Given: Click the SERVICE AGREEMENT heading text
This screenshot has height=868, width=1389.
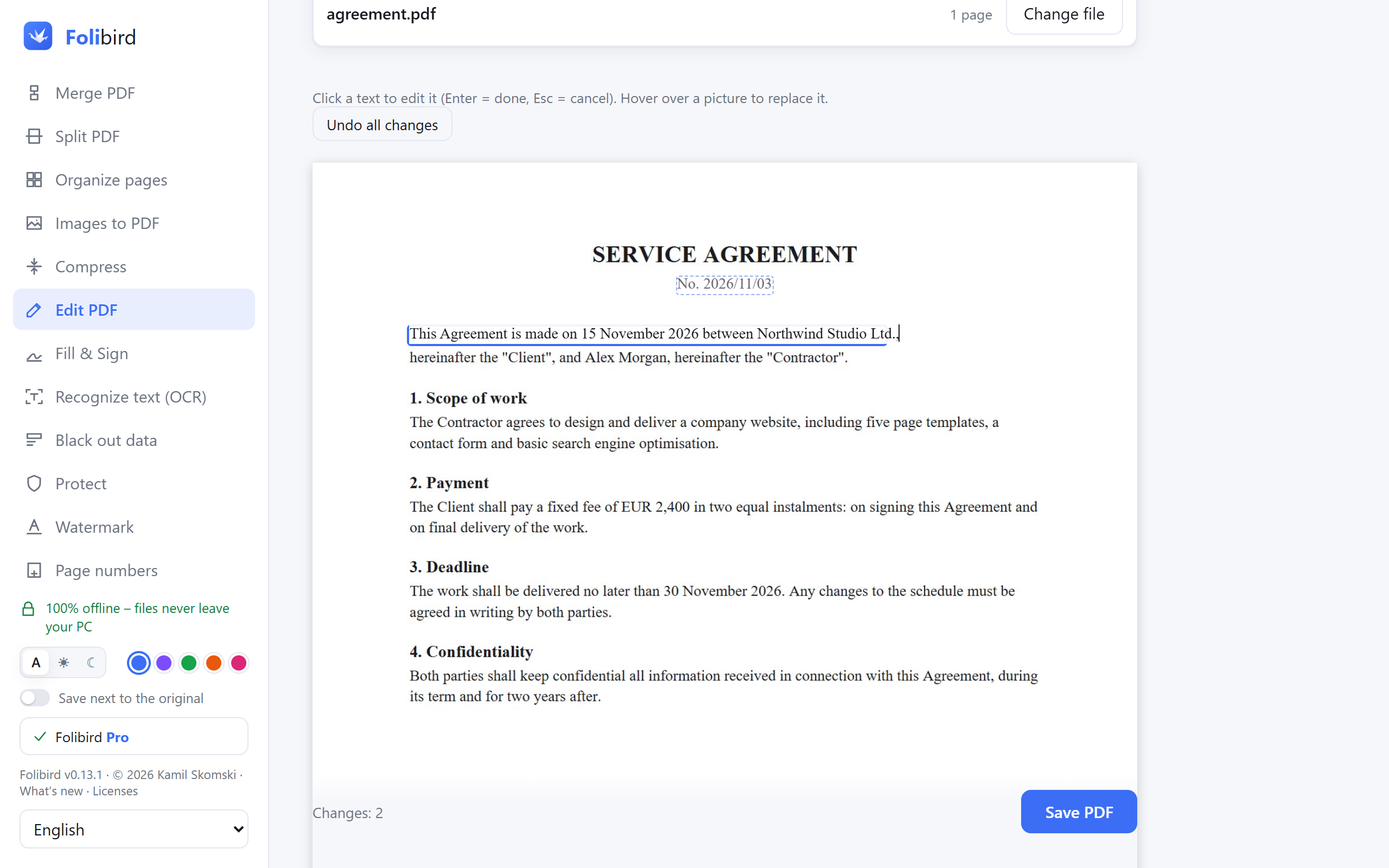Looking at the screenshot, I should 724,254.
